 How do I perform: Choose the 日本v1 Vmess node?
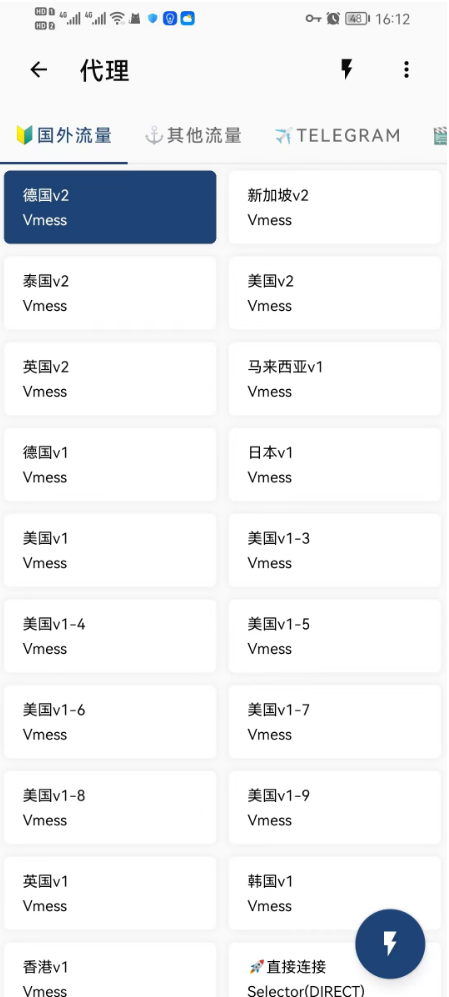pyautogui.click(x=335, y=465)
